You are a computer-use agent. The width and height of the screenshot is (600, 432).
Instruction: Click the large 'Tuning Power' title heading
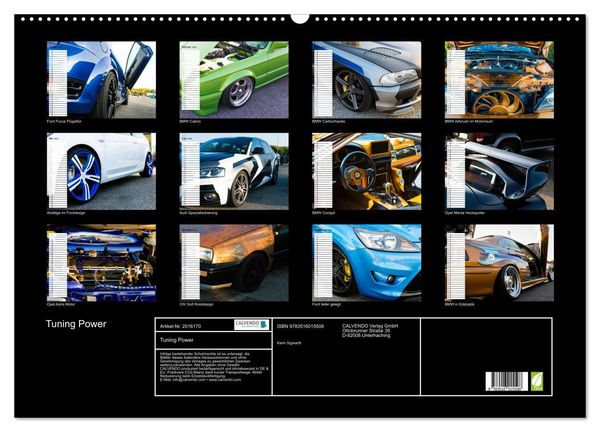pyautogui.click(x=76, y=324)
